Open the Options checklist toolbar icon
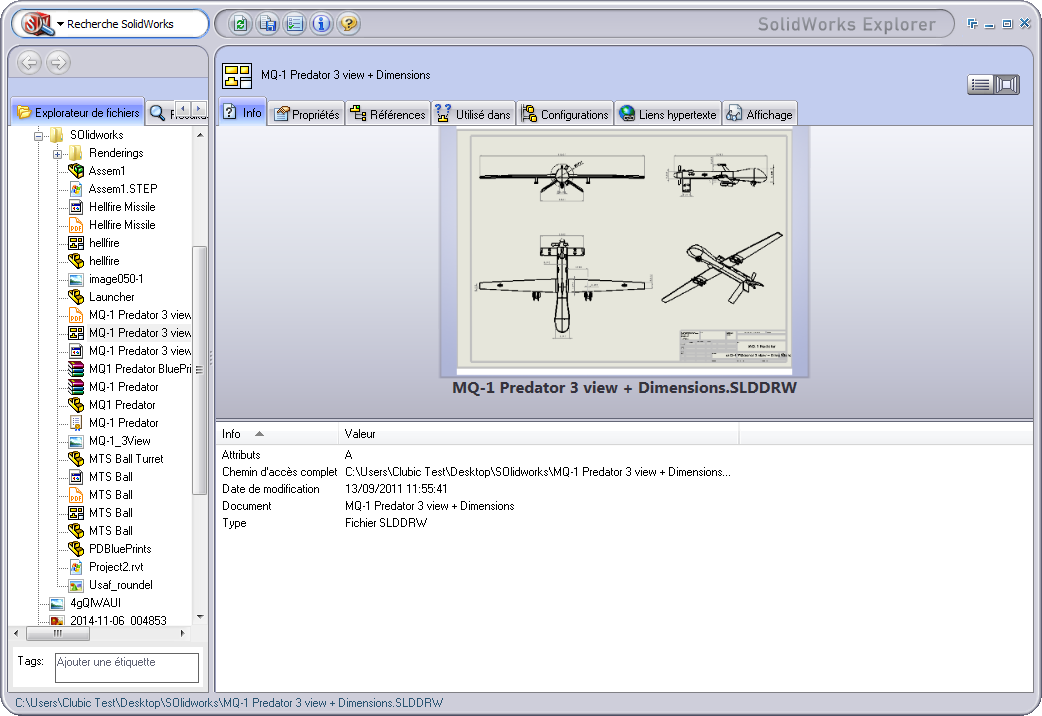 coord(294,24)
